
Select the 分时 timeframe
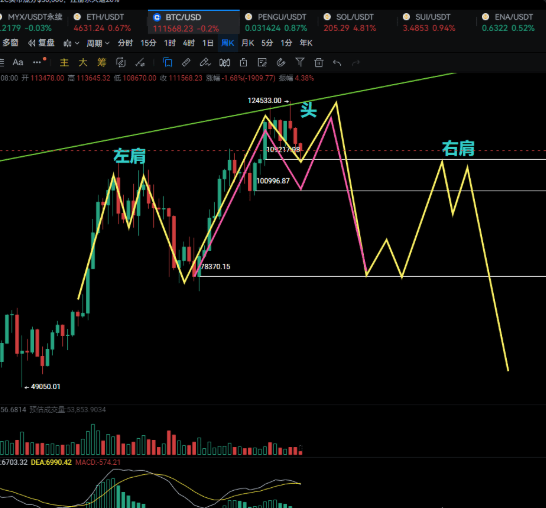(125, 43)
